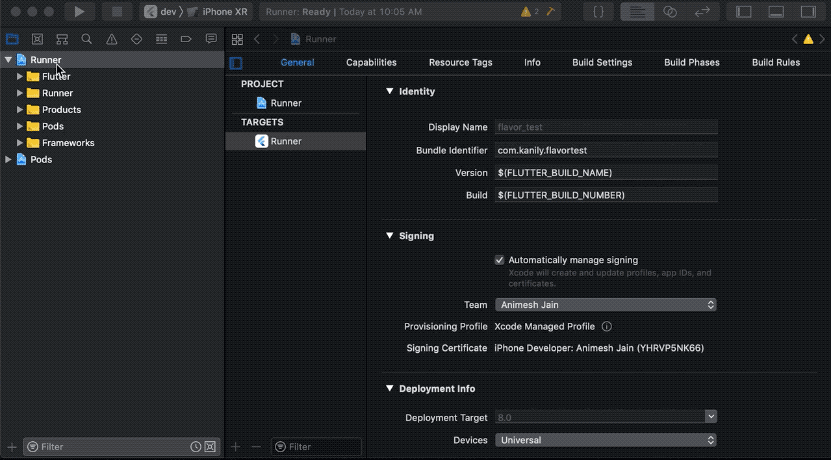
Task: Expand the Pods folder under Runner
Action: pyautogui.click(x=20, y=126)
